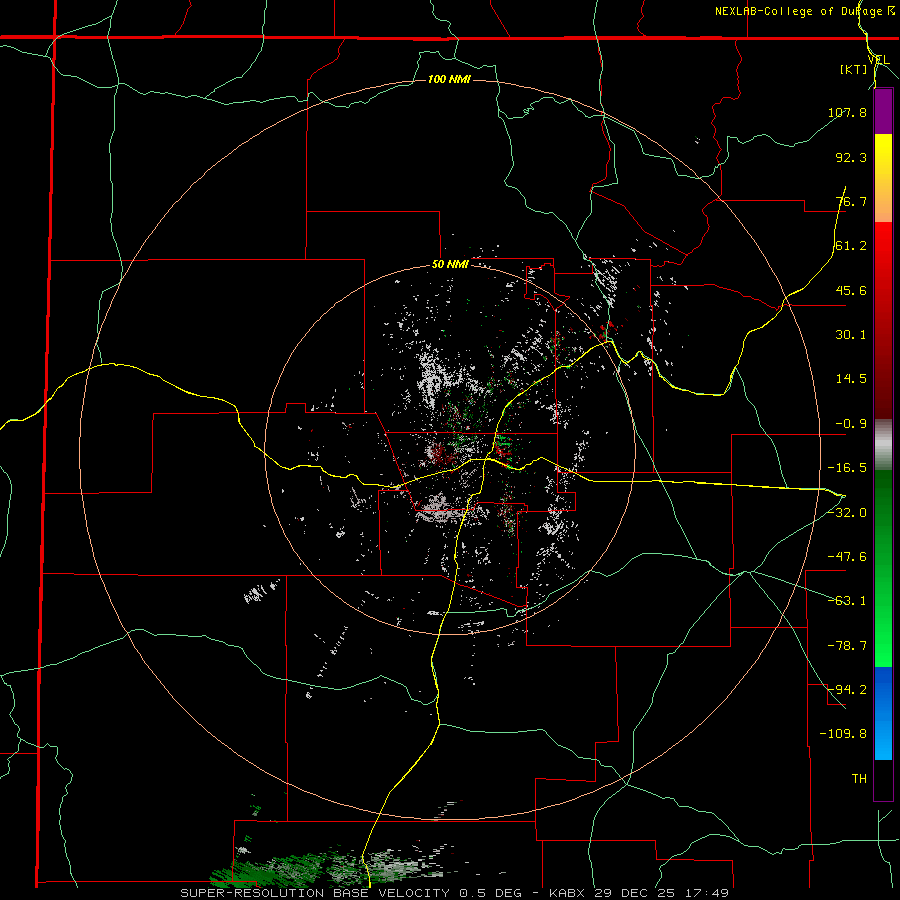Click the red segment of velocity color bar
Screen dimensions: 900x900
[x=883, y=320]
